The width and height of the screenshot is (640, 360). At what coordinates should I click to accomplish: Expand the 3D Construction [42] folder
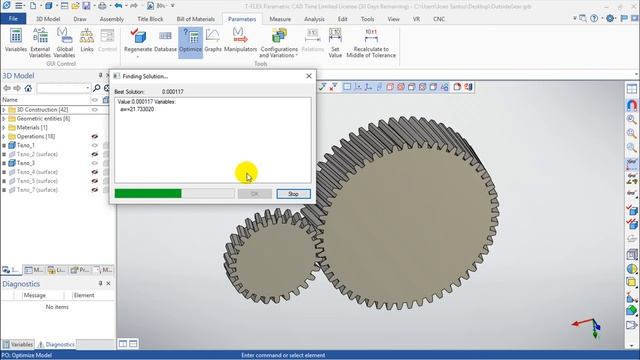(4, 110)
